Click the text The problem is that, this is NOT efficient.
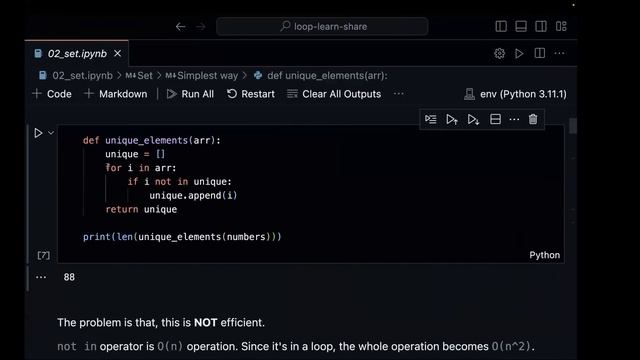The width and height of the screenshot is (640, 360). pos(161,322)
